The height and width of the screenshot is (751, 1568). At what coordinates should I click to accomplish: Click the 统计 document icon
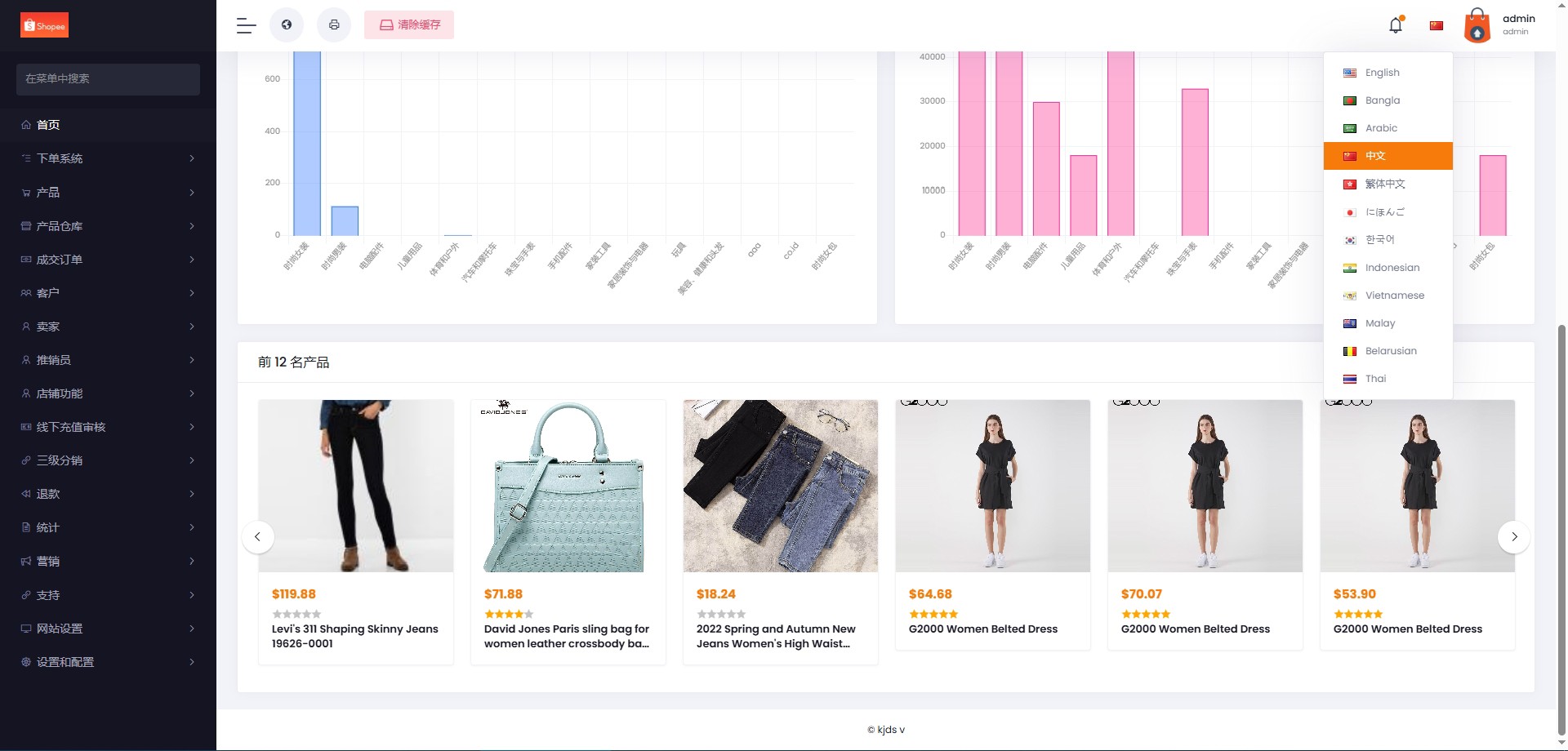pos(26,527)
